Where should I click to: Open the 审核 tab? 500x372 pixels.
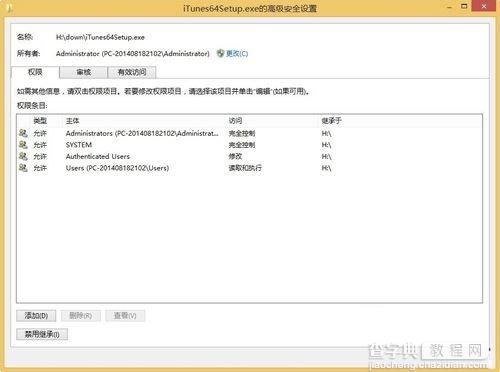click(x=83, y=72)
